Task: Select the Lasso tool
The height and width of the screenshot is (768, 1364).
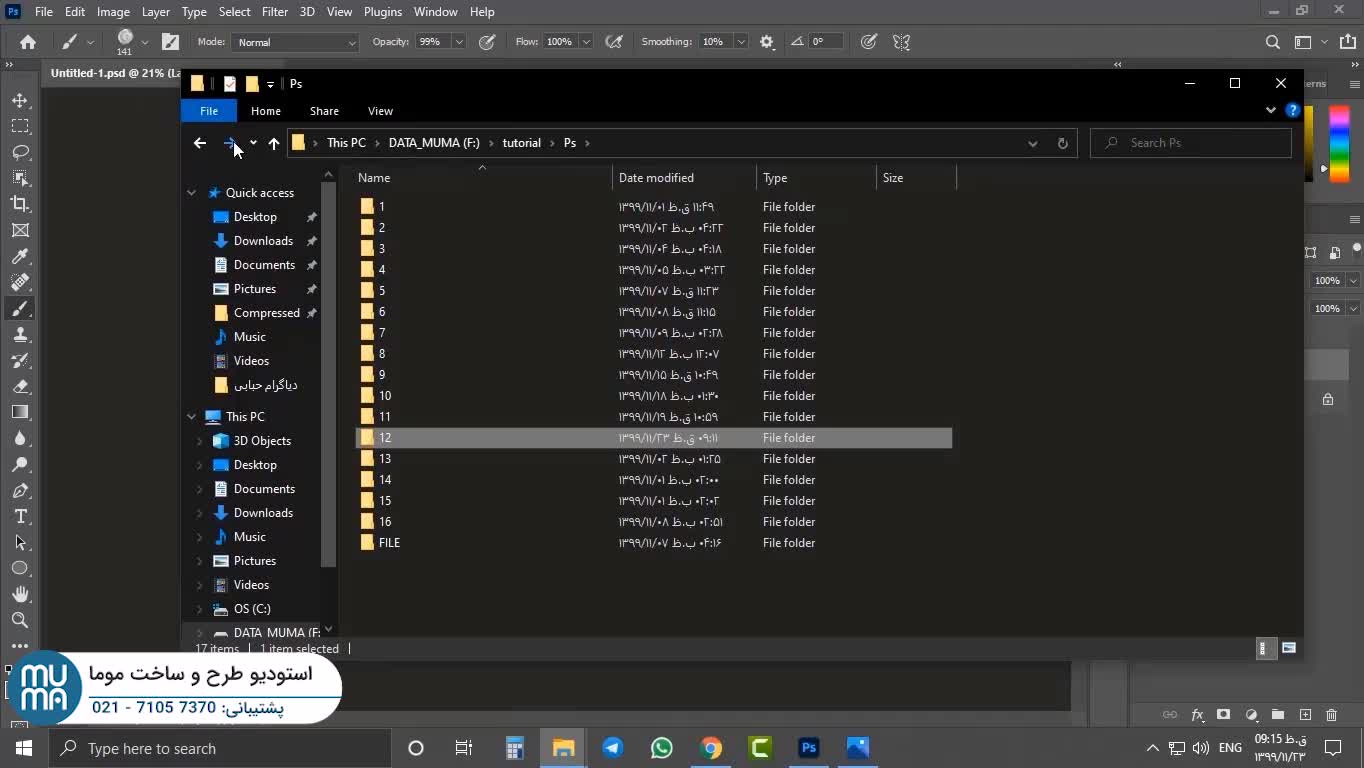Action: coord(20,152)
